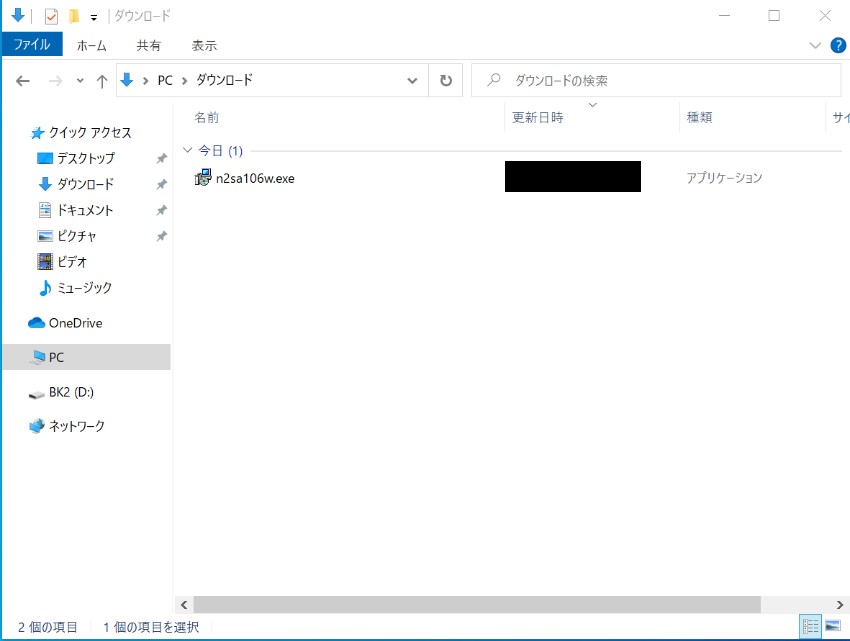This screenshot has height=641, width=850.
Task: Open the quick access toolbar customize dropdown
Action: (x=93, y=16)
